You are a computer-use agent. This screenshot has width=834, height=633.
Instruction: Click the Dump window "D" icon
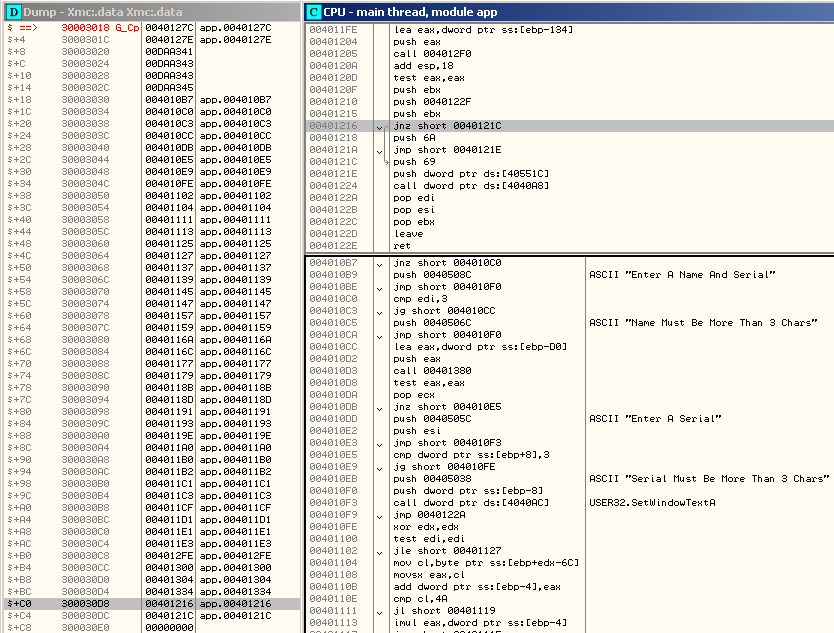point(13,11)
